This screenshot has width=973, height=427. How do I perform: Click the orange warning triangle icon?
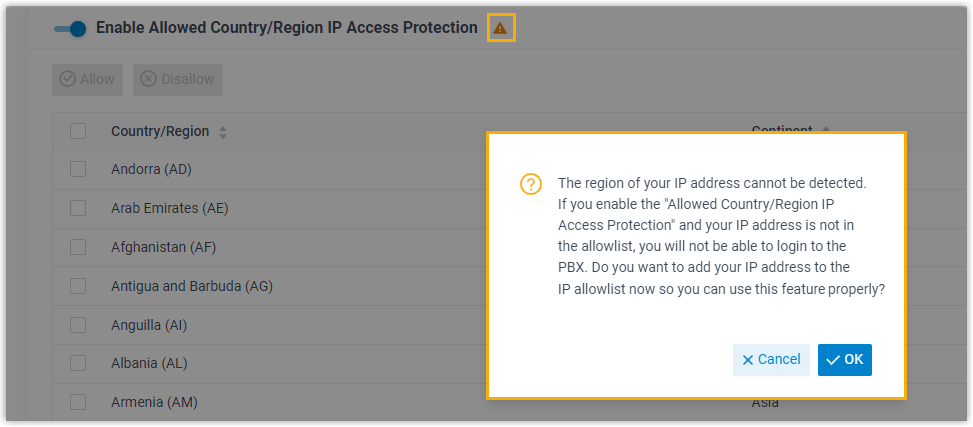[x=500, y=29]
